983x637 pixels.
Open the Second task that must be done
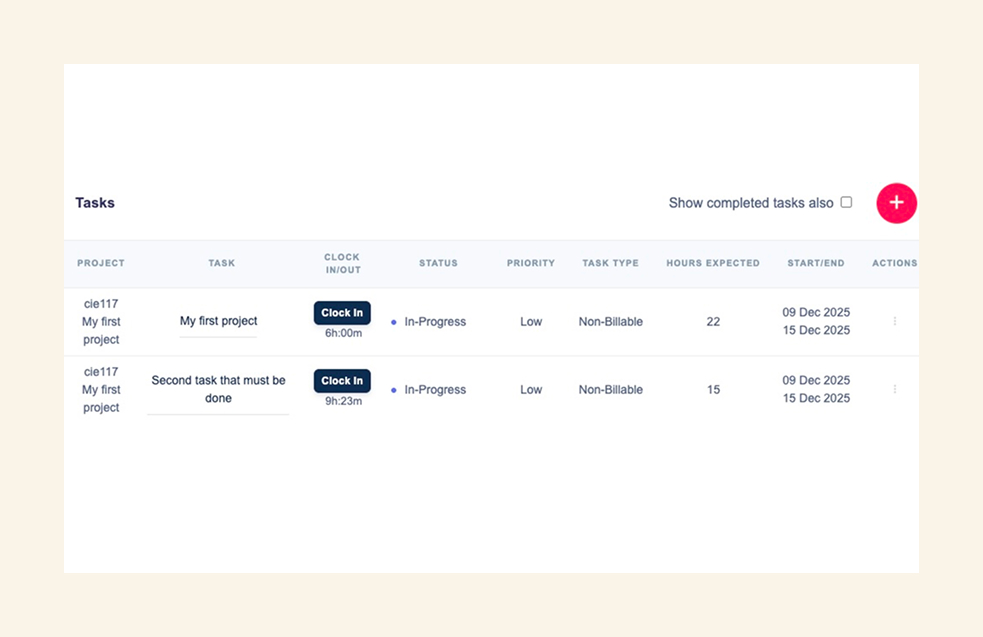point(218,389)
